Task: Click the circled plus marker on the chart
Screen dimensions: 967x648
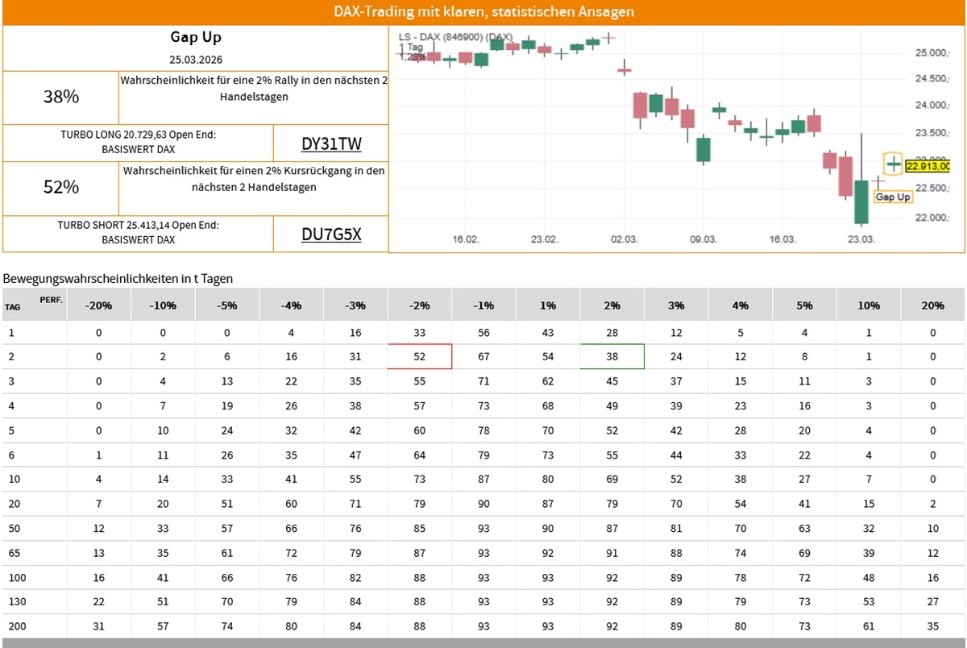Action: (x=893, y=164)
